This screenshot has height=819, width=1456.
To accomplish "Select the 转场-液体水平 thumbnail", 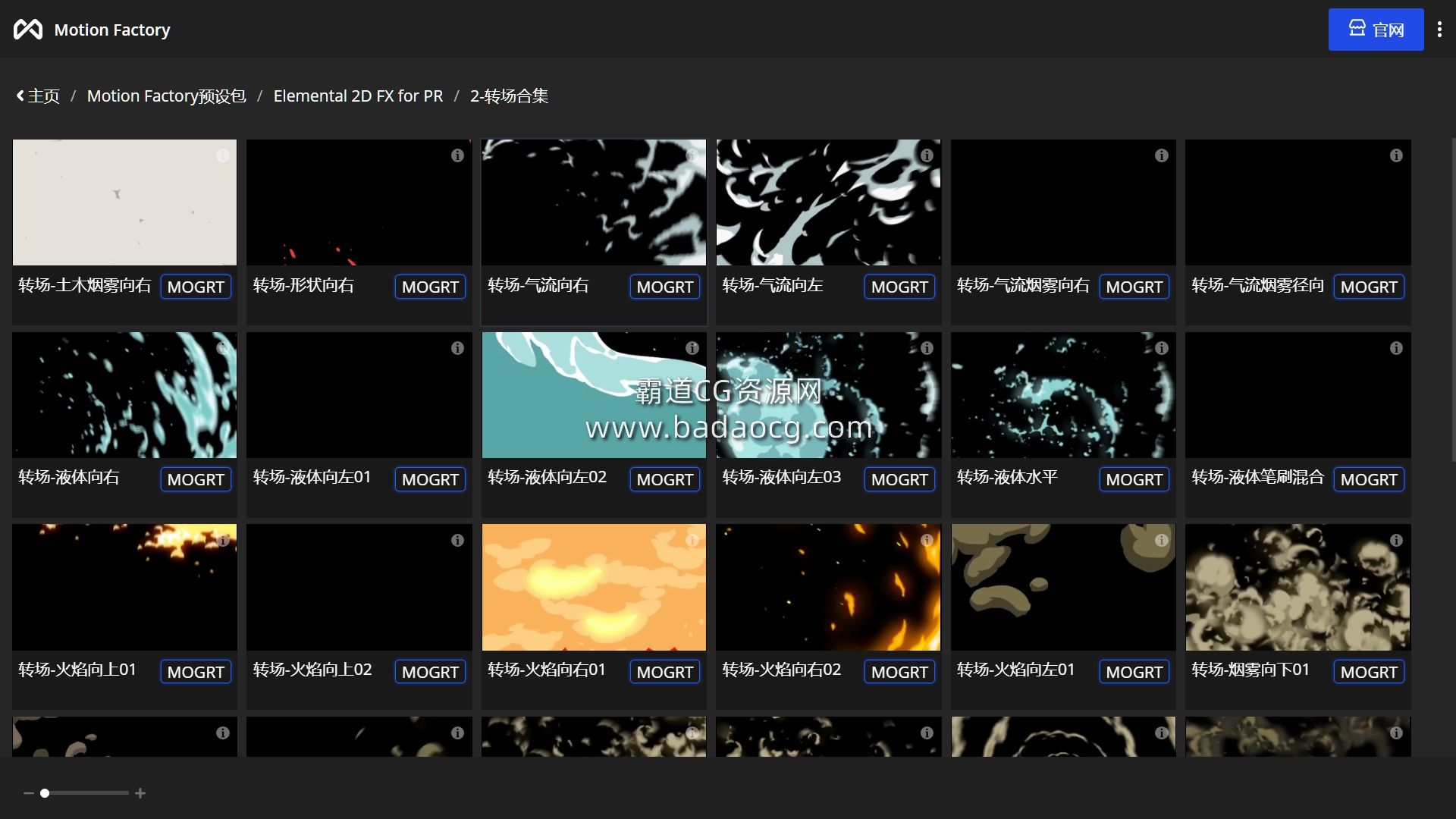I will pyautogui.click(x=1063, y=395).
